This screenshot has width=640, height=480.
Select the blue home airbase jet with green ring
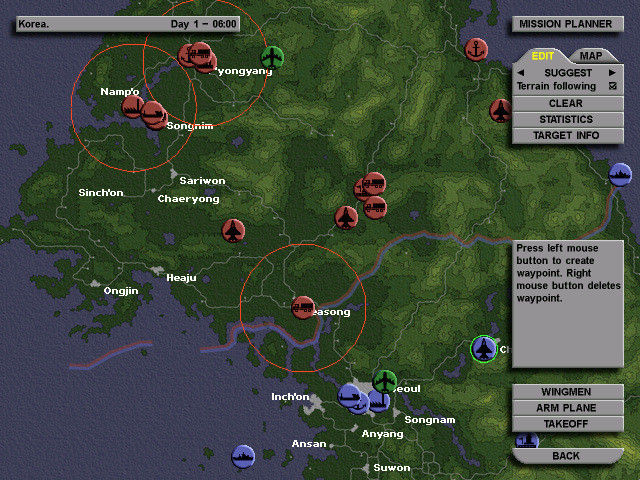click(x=483, y=349)
